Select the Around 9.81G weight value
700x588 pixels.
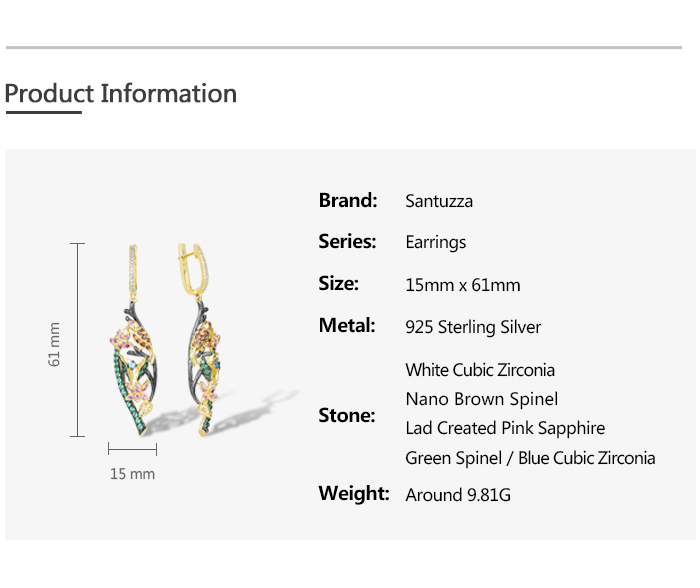(458, 495)
